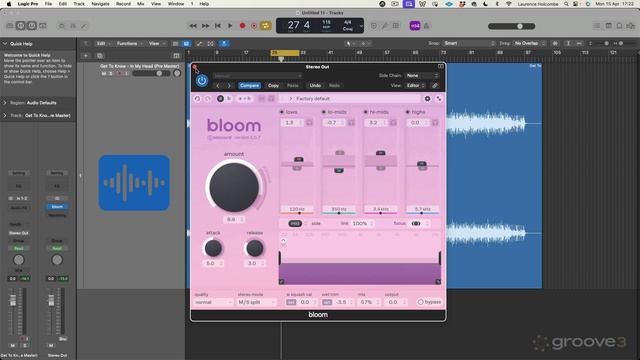Screen dimensions: 640x360
Task: Toggle the lows band enable dot
Action: pyautogui.click(x=282, y=112)
